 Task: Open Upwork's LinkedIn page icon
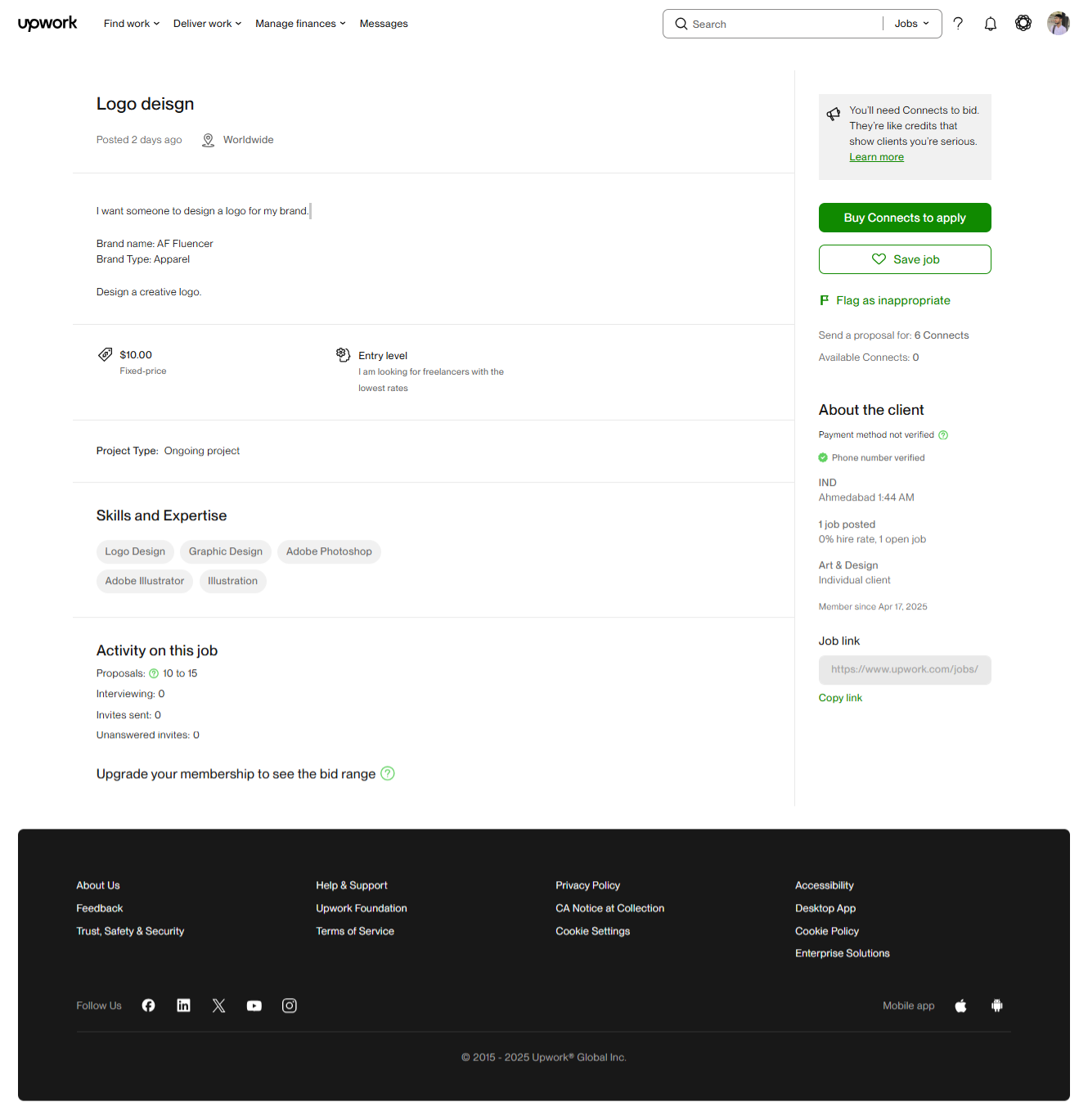pos(183,1005)
